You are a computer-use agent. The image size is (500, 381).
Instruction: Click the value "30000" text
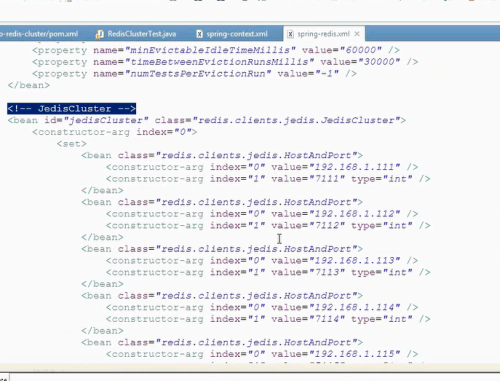click(x=379, y=62)
